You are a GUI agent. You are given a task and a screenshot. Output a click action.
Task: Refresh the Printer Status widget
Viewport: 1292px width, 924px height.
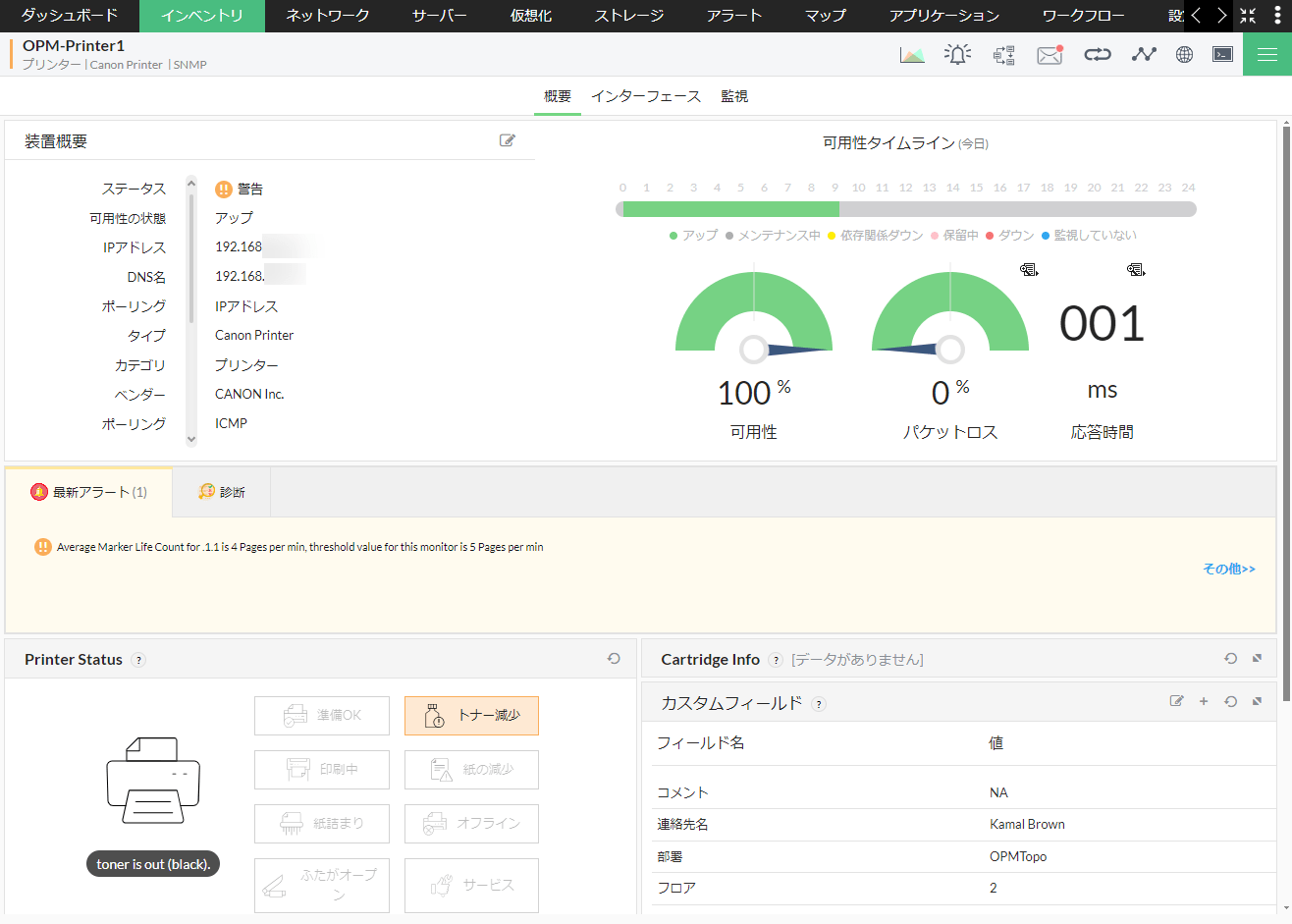click(614, 659)
